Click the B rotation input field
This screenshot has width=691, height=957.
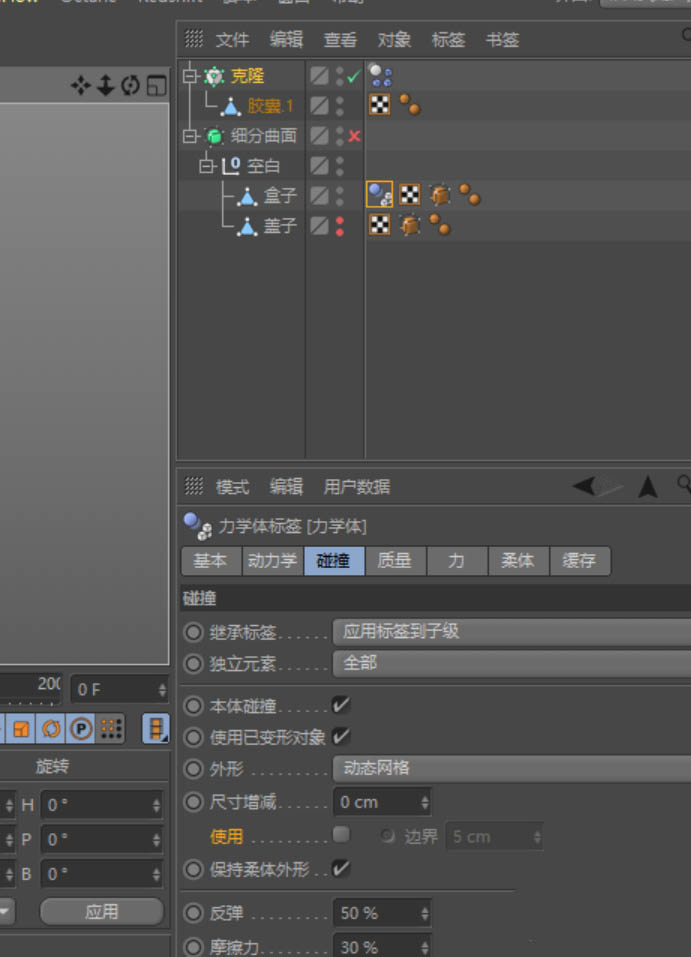click(101, 874)
